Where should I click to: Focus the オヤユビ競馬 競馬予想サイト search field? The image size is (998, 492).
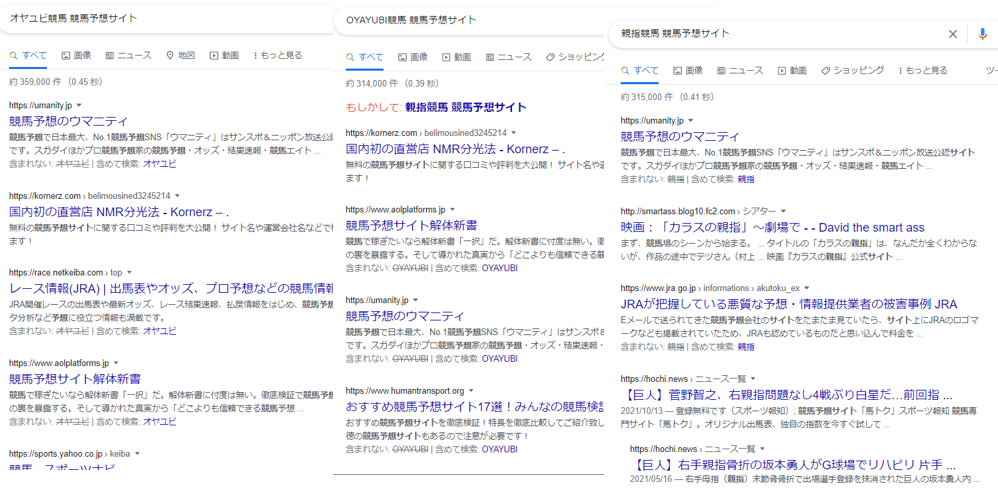(165, 18)
